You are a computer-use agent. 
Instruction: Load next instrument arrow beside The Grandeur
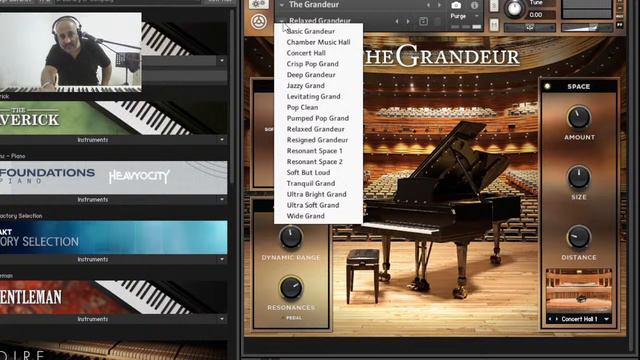coord(439,5)
